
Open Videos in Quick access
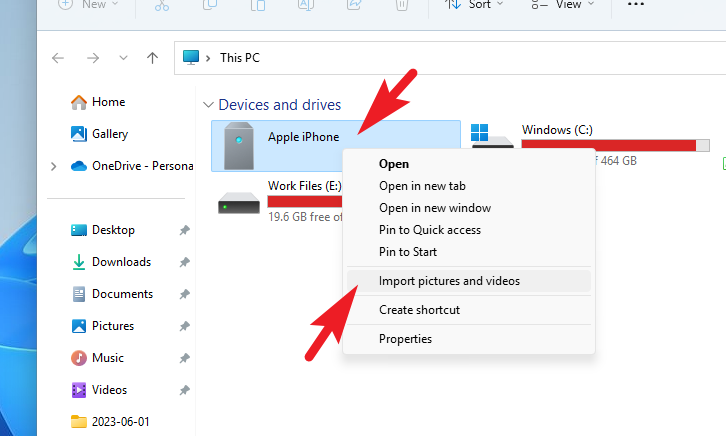pyautogui.click(x=99, y=390)
